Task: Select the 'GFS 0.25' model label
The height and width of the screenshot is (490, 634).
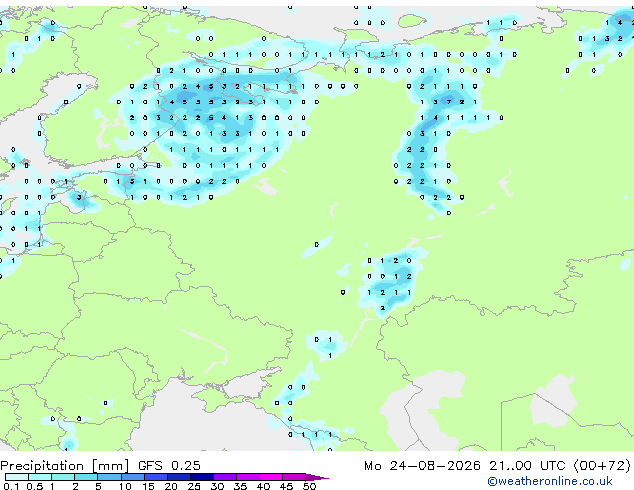Action: [169, 466]
